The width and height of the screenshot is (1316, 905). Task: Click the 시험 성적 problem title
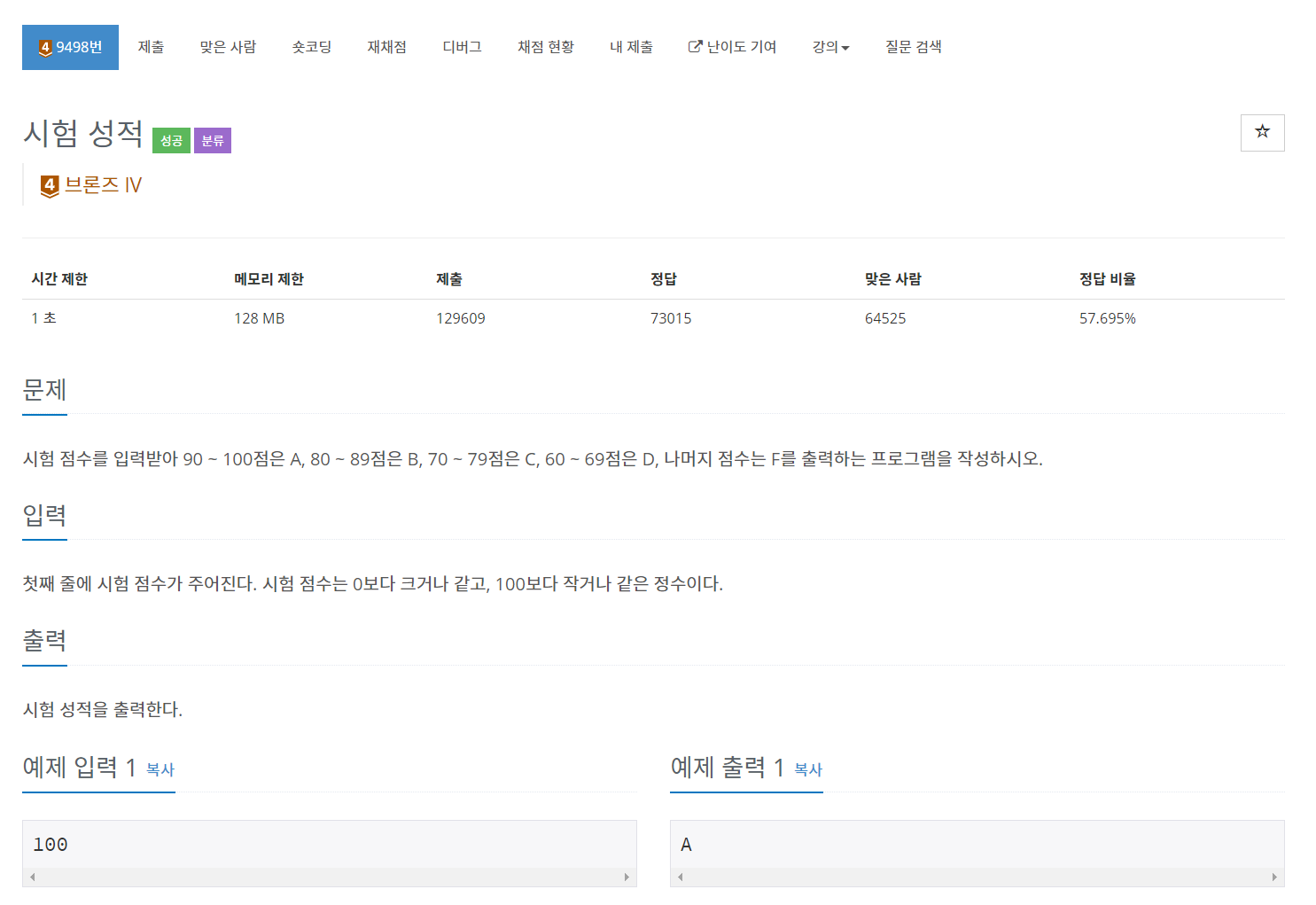point(83,134)
